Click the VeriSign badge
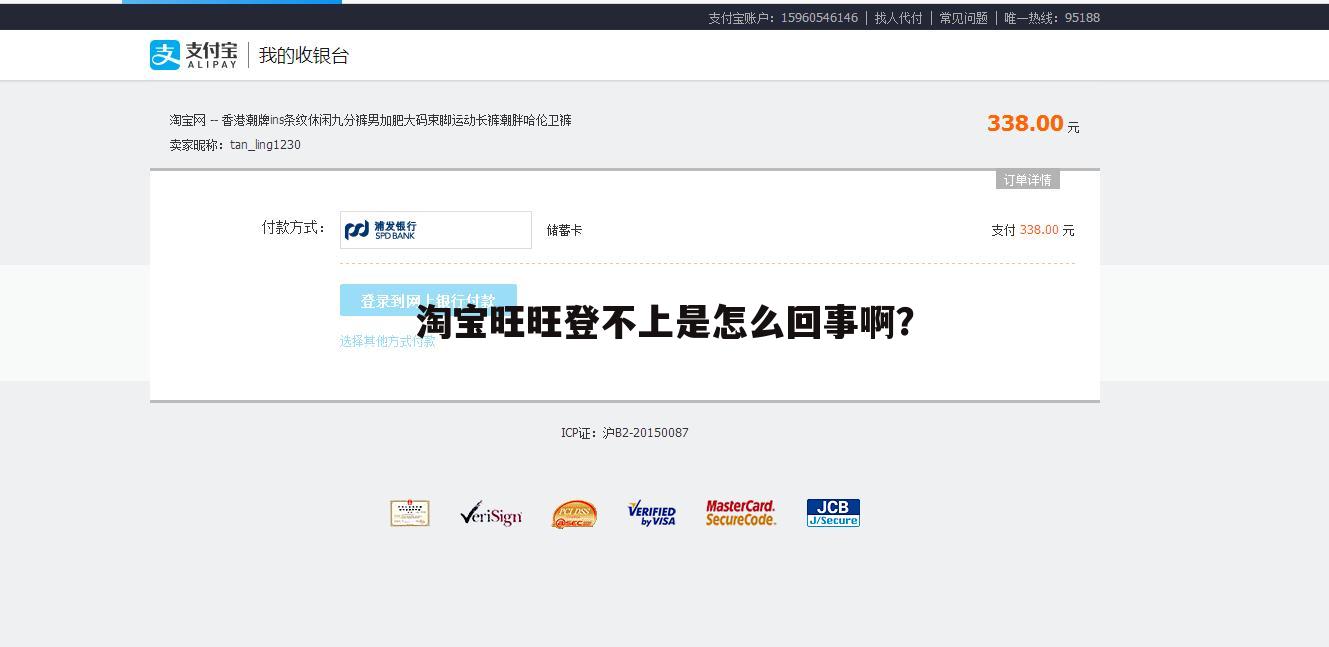Screen dimensions: 1329x647 tap(491, 514)
